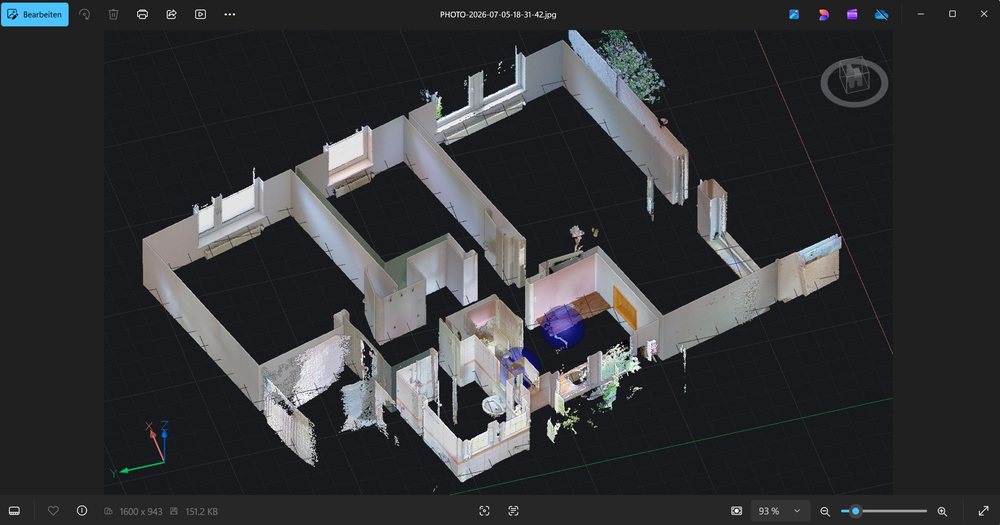
Task: Print the image with the printer icon
Action: click(142, 14)
